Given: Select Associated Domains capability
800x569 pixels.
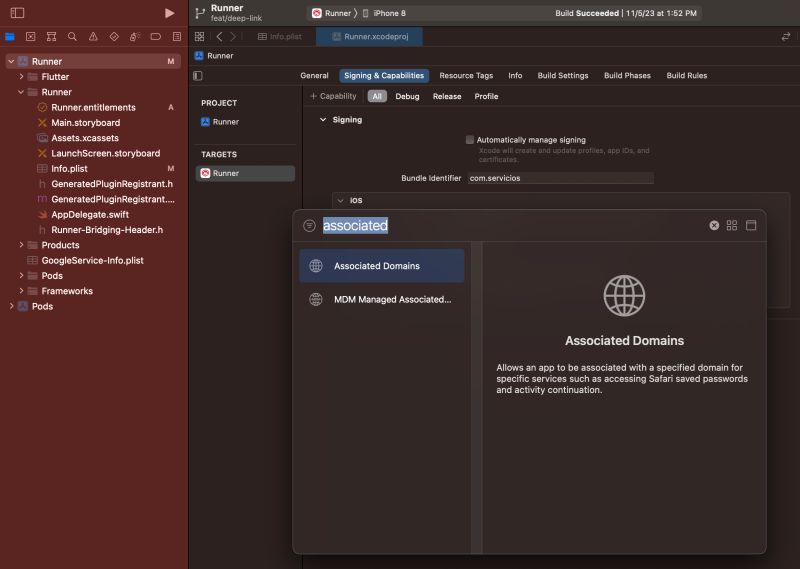Looking at the screenshot, I should (382, 266).
